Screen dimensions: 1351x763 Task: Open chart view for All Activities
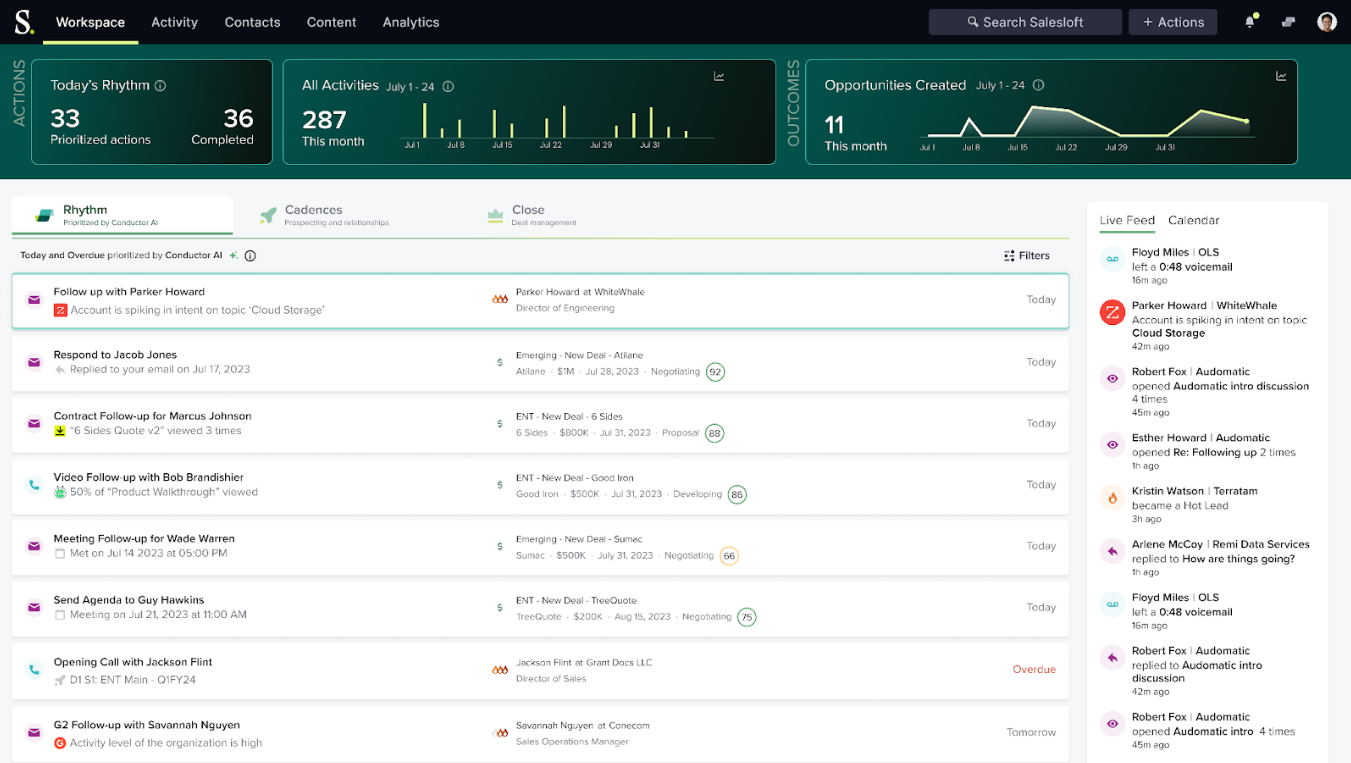coord(719,76)
